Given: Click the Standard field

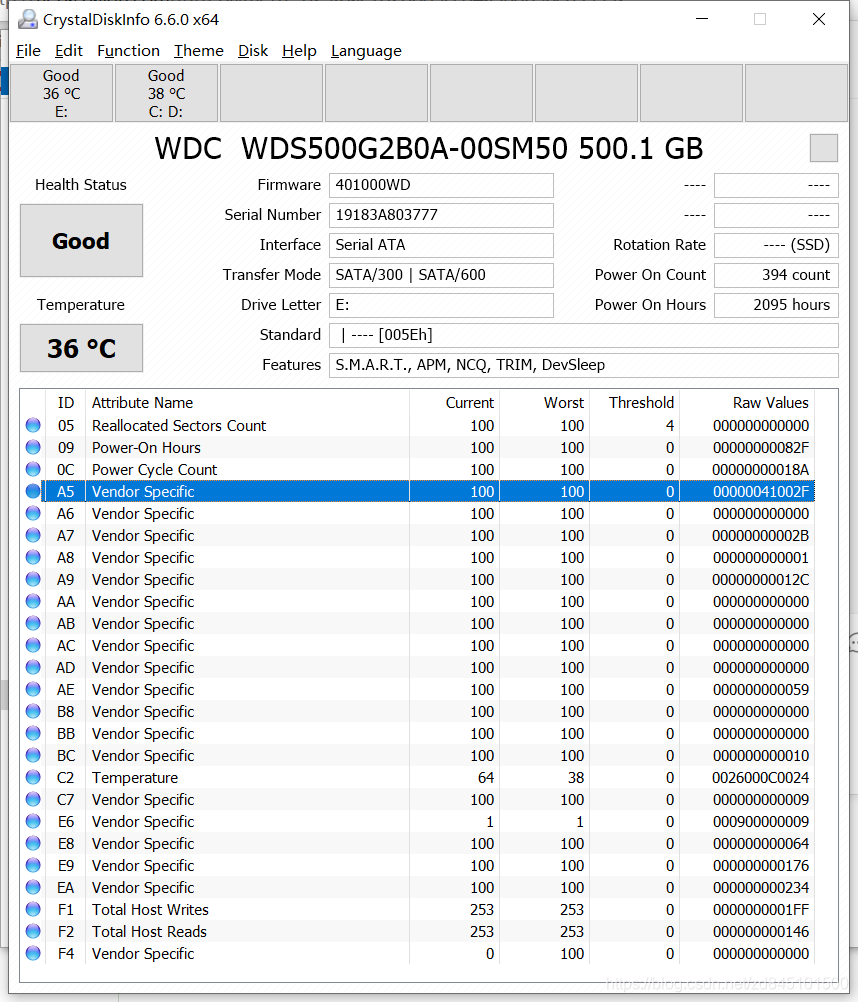Looking at the screenshot, I should [583, 335].
